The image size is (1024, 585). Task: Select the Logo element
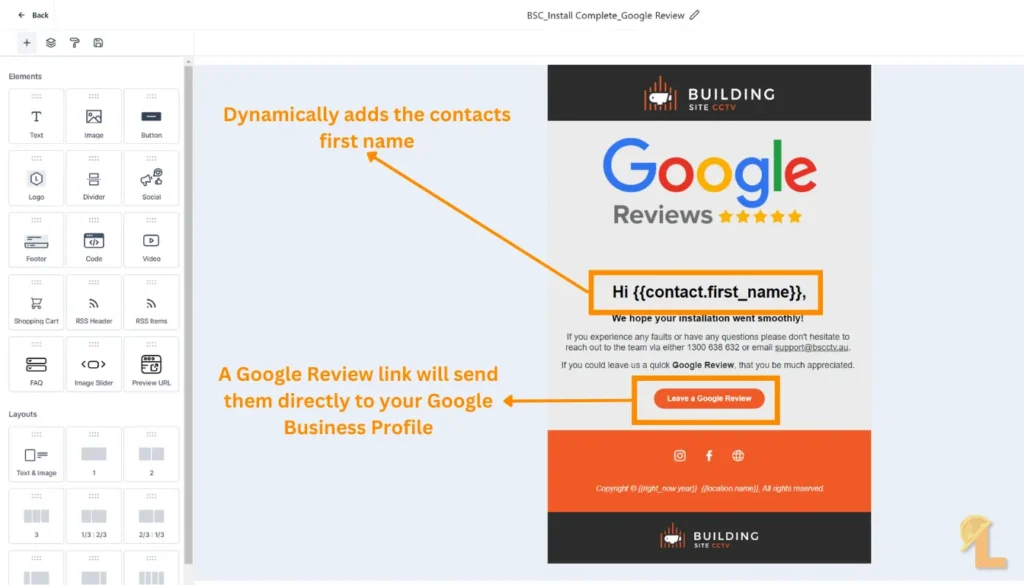coord(37,178)
